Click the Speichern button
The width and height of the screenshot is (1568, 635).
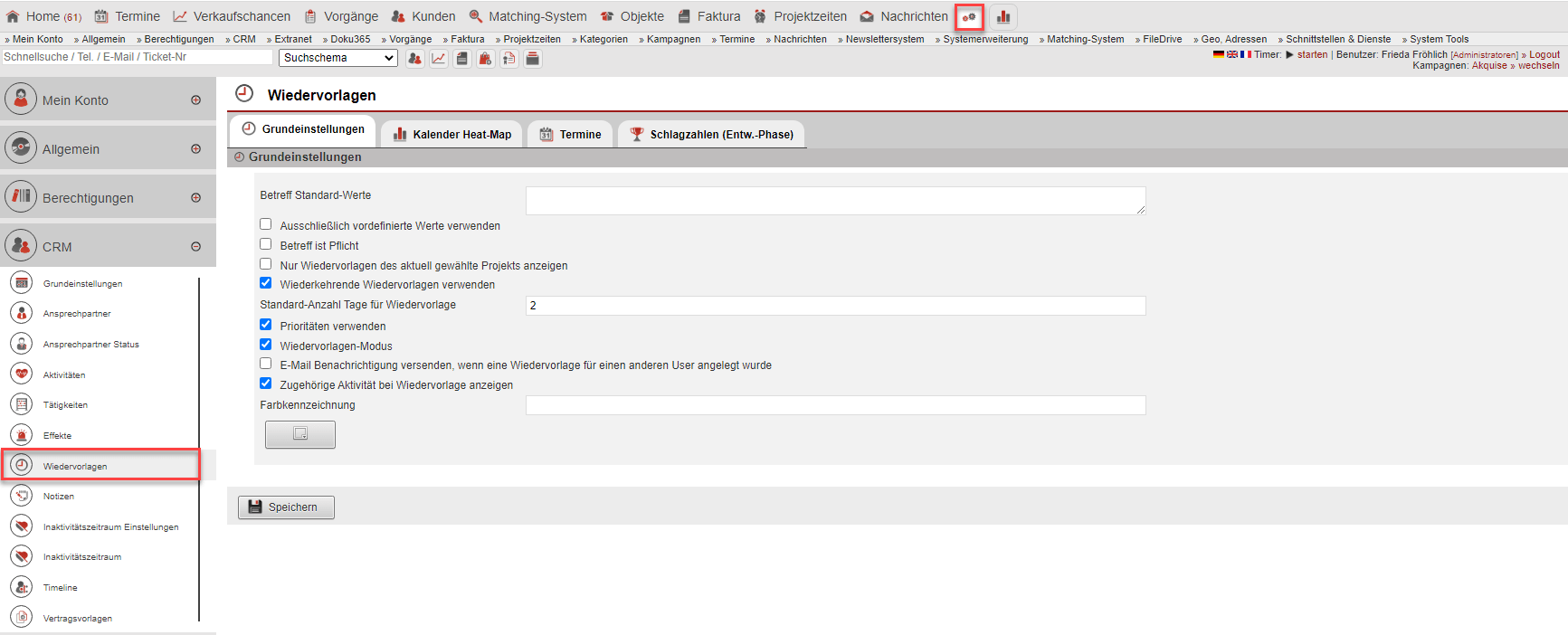pos(286,507)
